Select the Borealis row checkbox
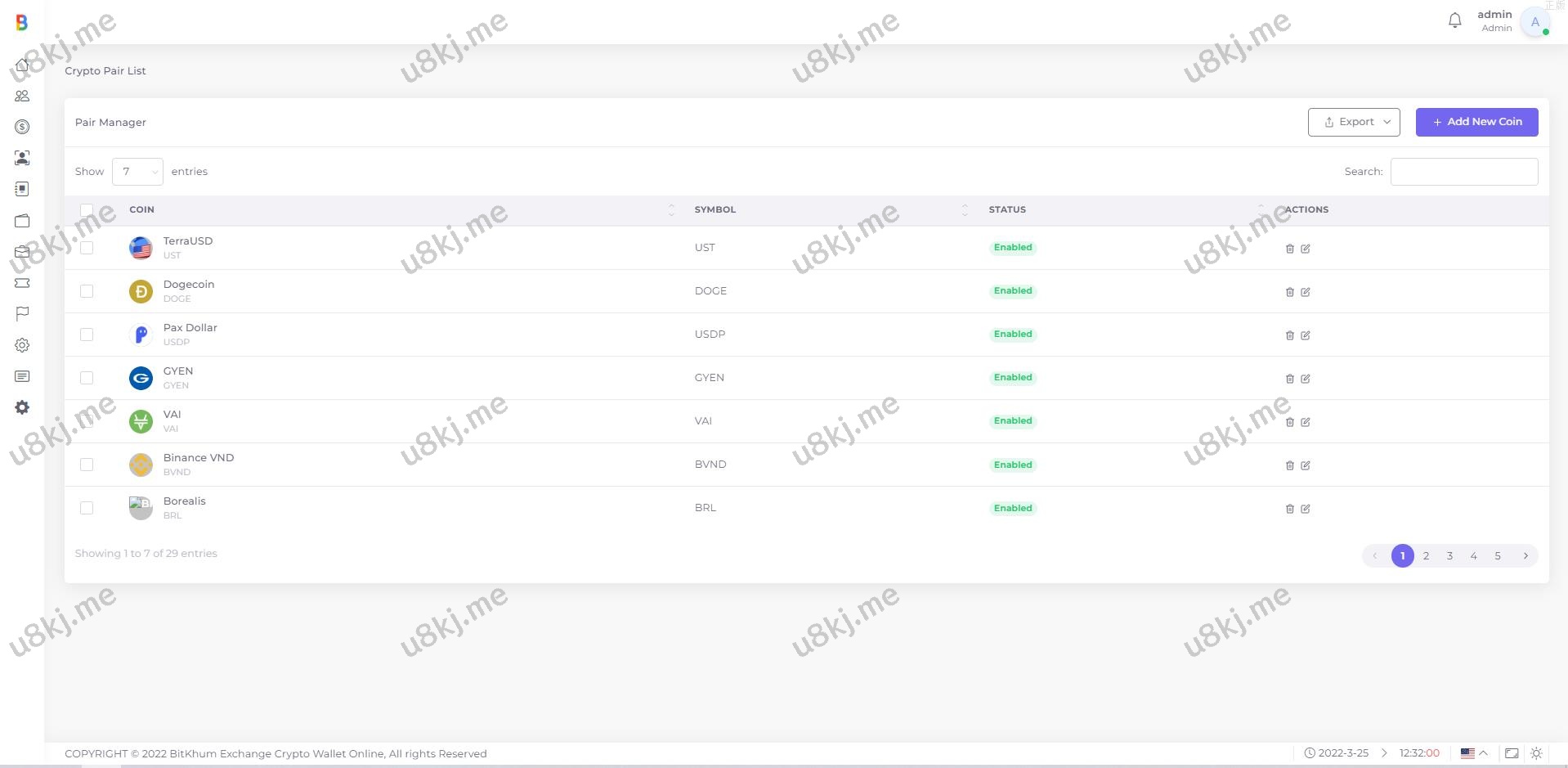This screenshot has height=768, width=1568. pyautogui.click(x=87, y=508)
